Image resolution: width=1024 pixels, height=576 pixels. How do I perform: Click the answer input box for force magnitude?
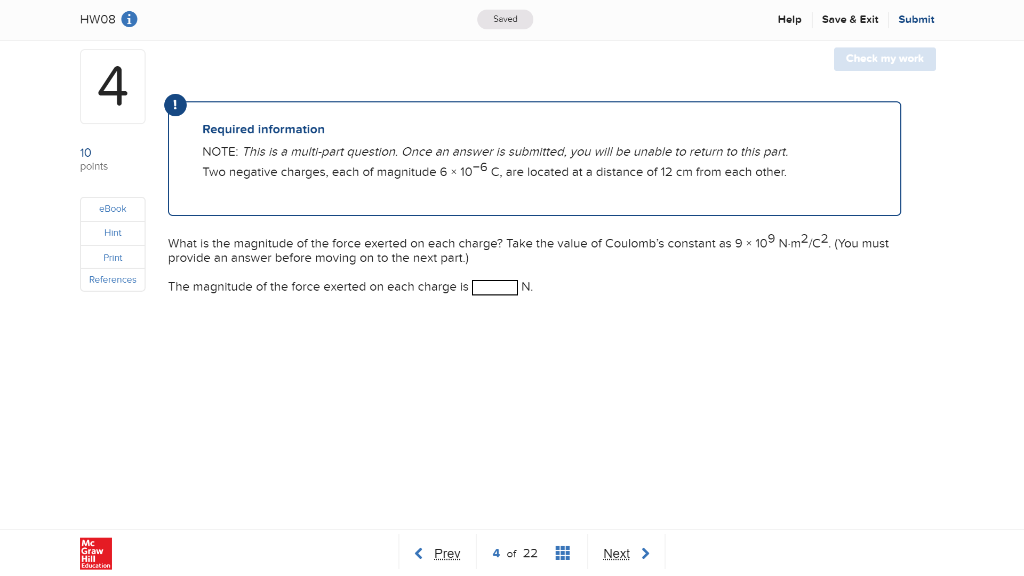click(x=495, y=287)
